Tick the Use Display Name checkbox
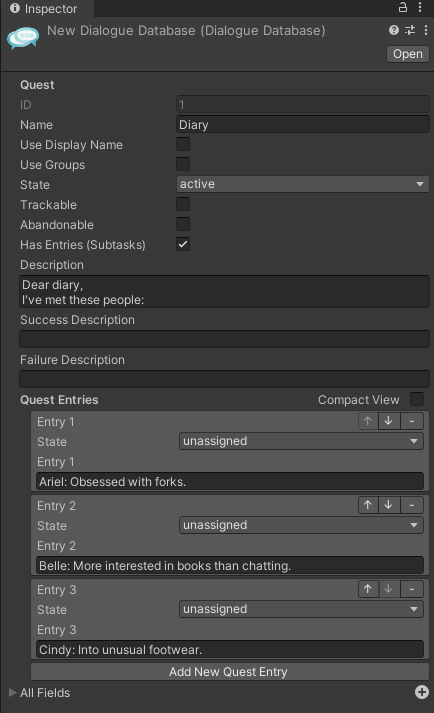Image resolution: width=434 pixels, height=713 pixels. [183, 144]
